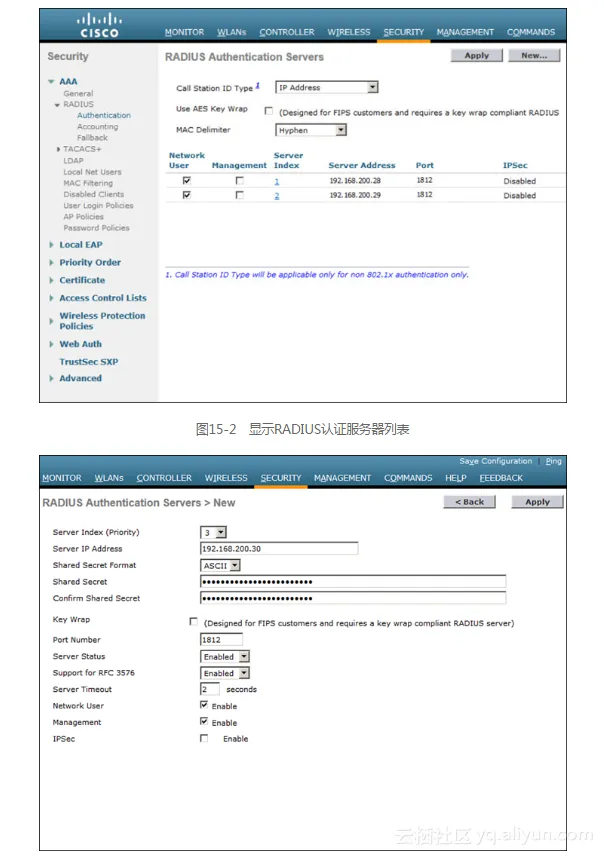Select LDAP in sidebar
Viewport: 604px width, 856px height.
pos(73,160)
